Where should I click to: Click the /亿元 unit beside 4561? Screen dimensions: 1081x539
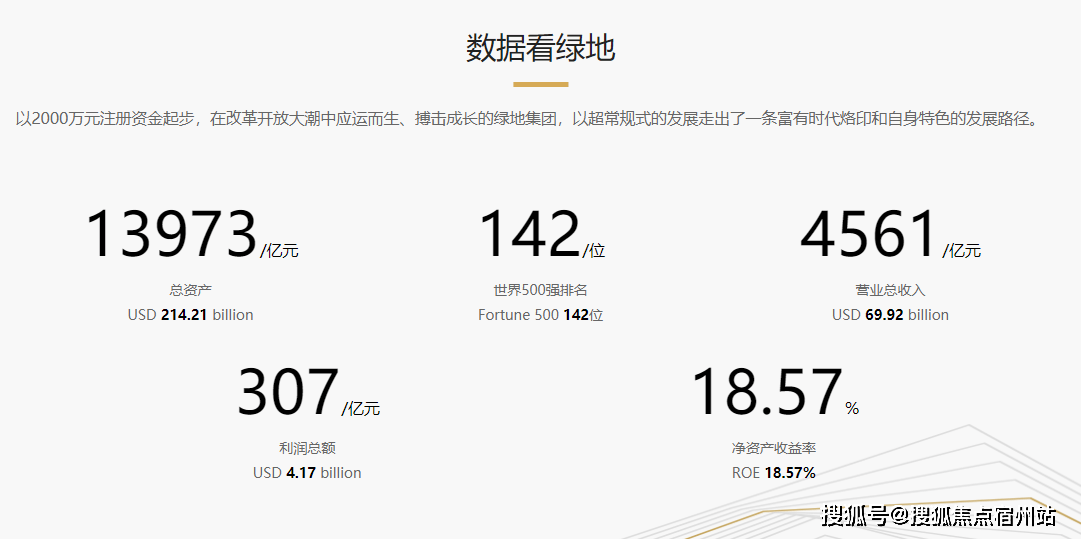[x=962, y=251]
